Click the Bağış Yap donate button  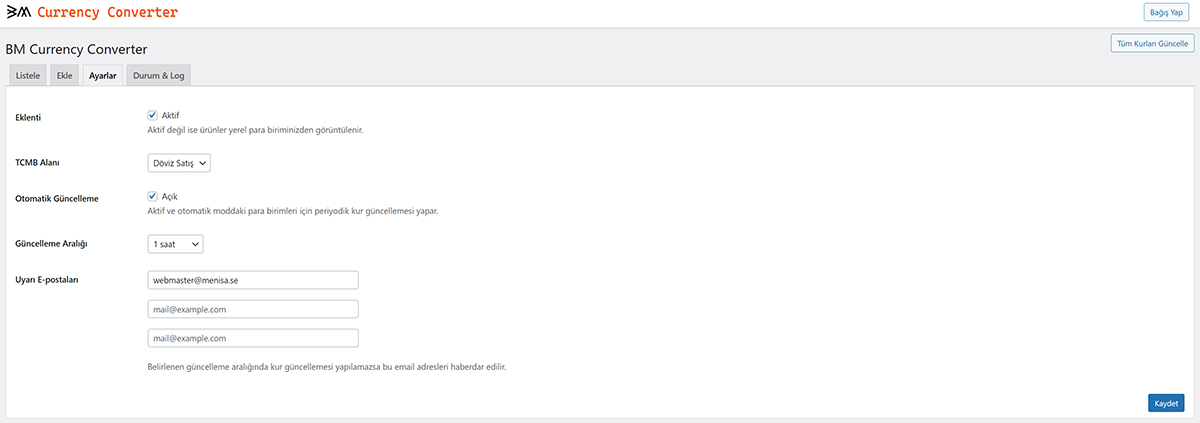tap(1167, 13)
